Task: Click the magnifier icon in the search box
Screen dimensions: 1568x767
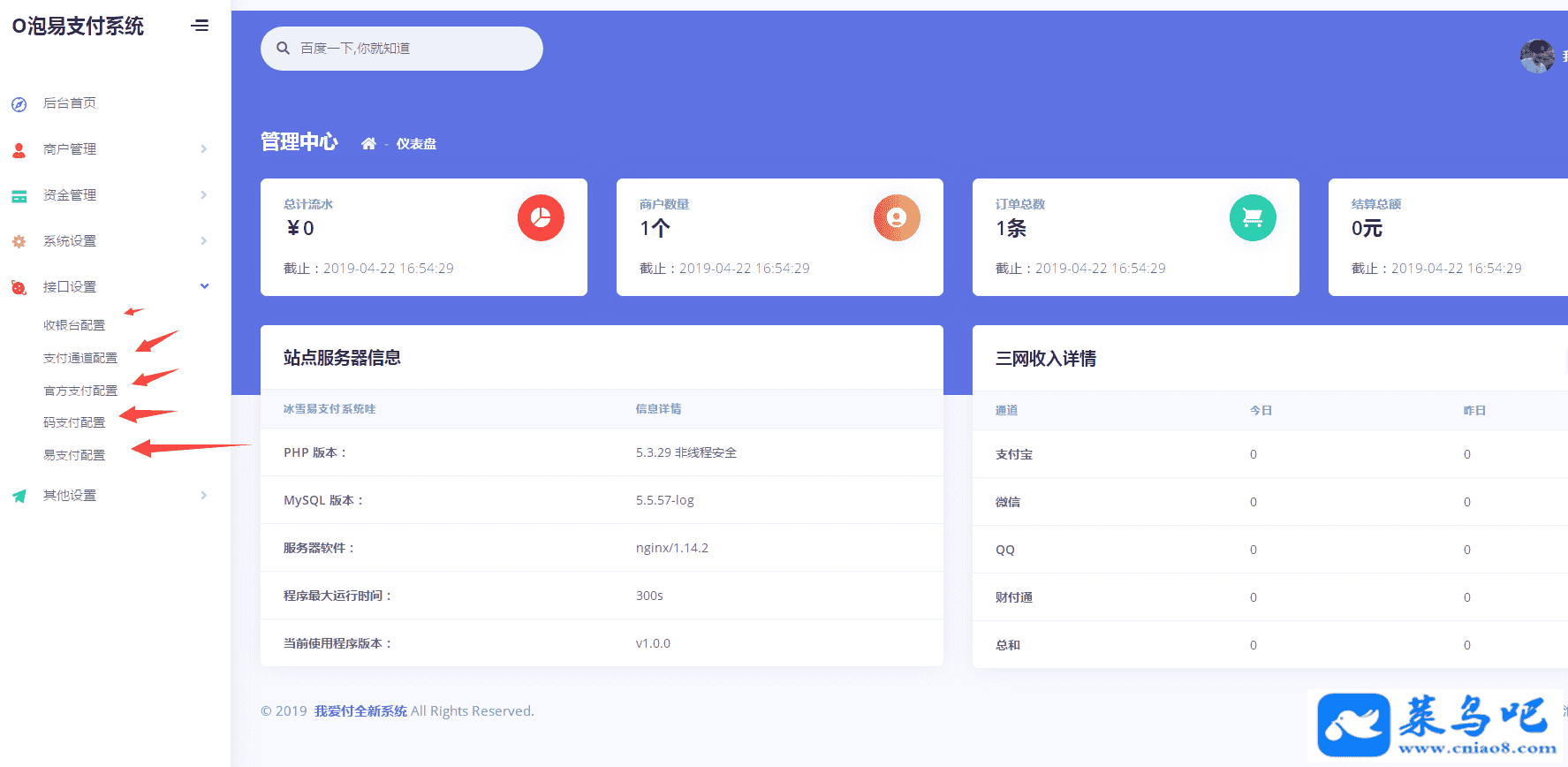Action: tap(283, 48)
